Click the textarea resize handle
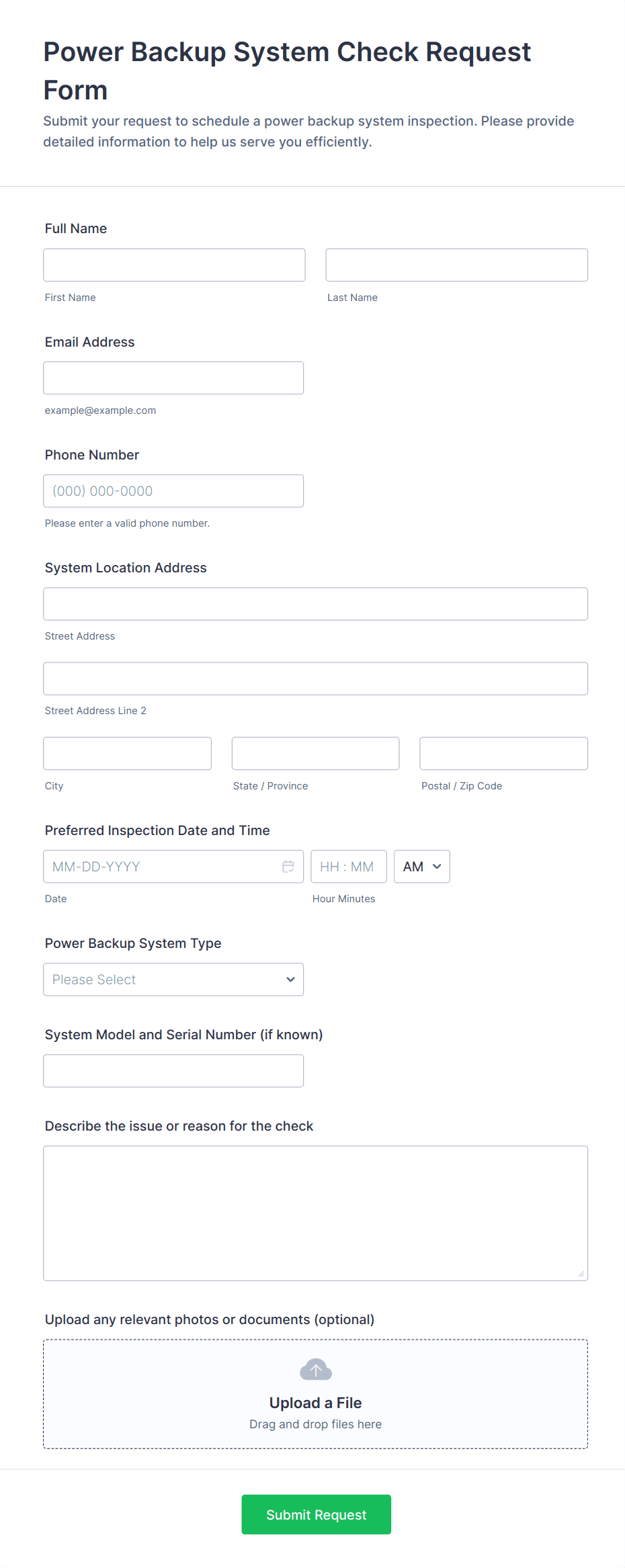 (x=581, y=1274)
